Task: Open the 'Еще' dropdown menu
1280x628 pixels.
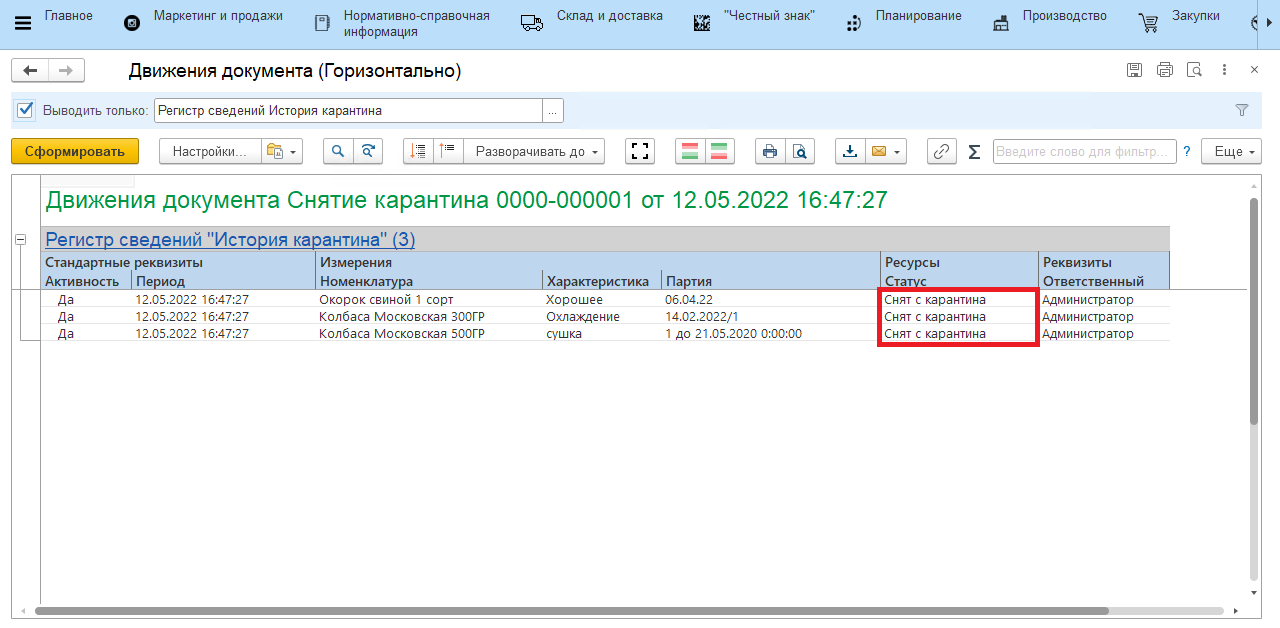Action: pos(1231,151)
